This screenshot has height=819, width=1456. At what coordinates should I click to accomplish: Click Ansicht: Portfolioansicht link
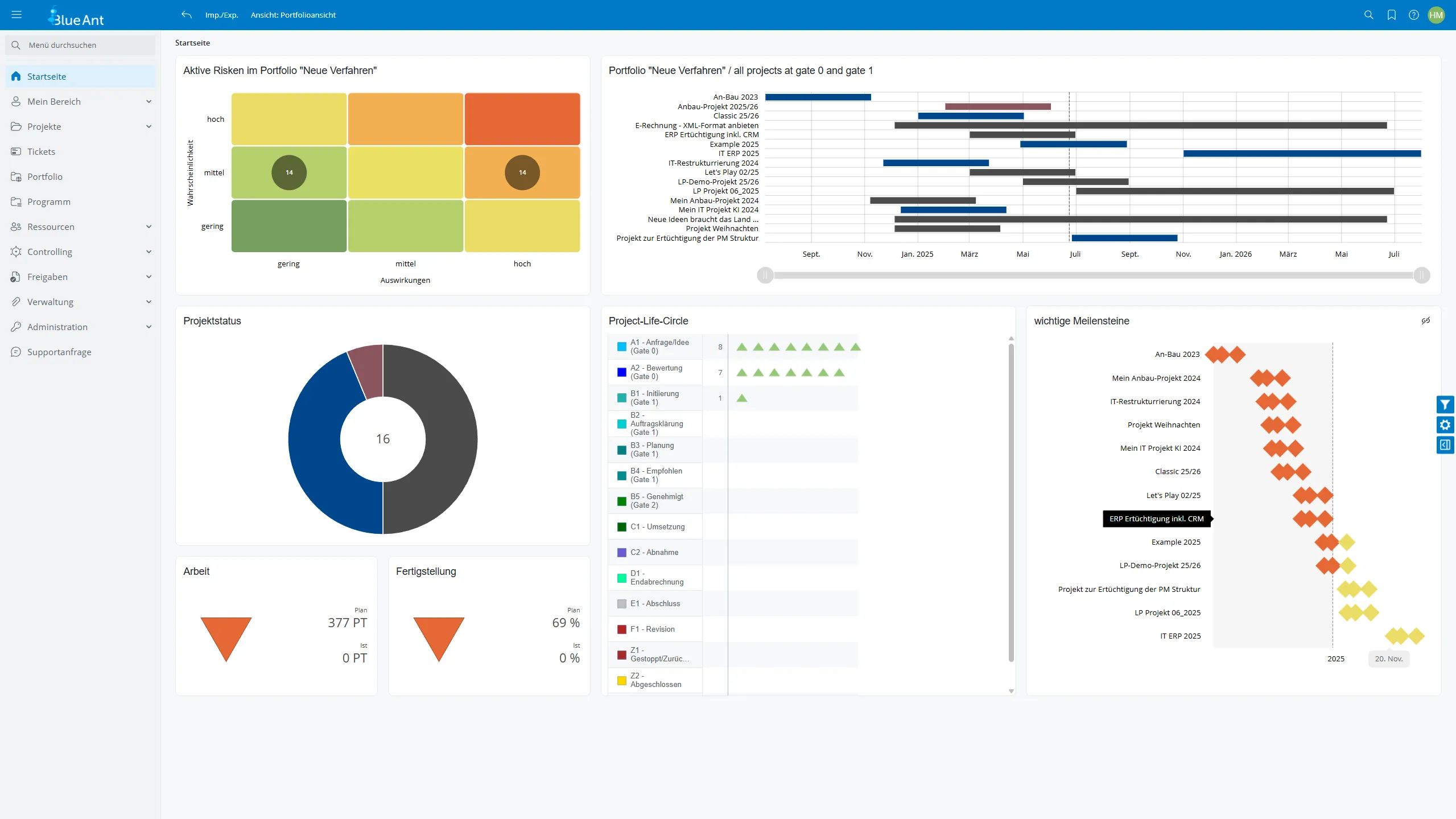coord(293,15)
